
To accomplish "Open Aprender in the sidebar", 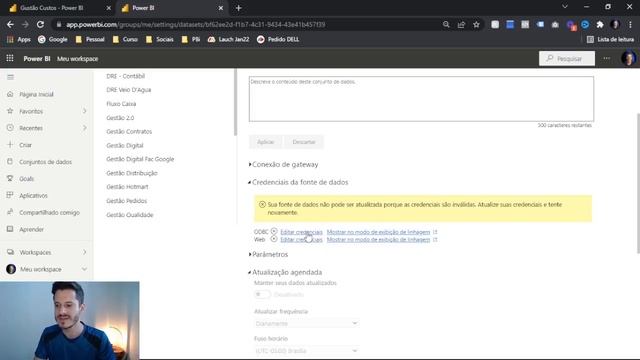I will (x=31, y=229).
